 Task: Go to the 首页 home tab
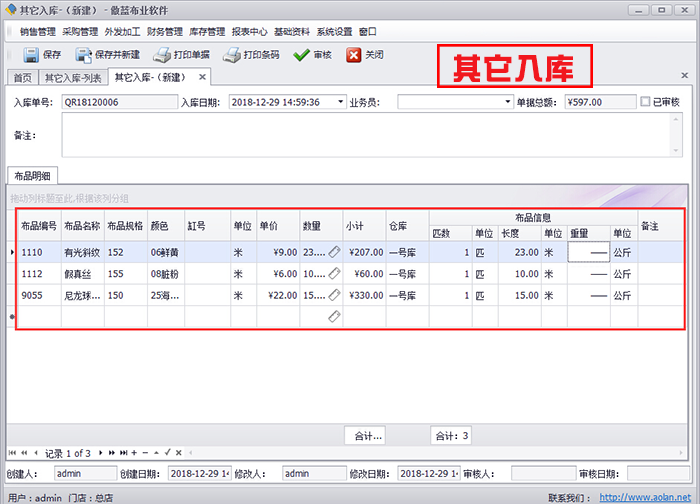point(21,77)
